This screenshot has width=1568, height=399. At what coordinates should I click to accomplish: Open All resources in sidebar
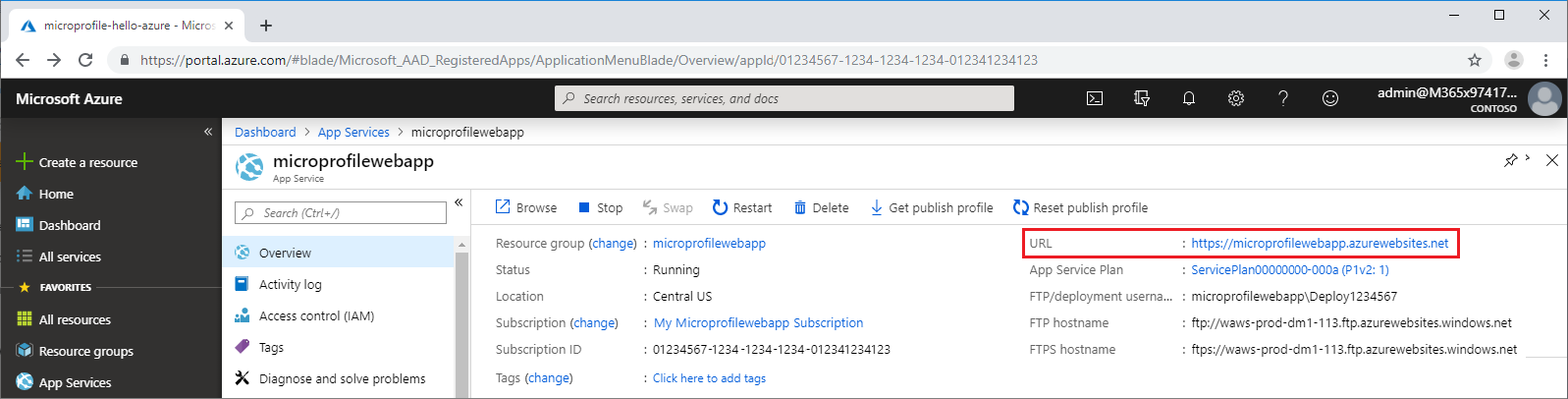64,319
